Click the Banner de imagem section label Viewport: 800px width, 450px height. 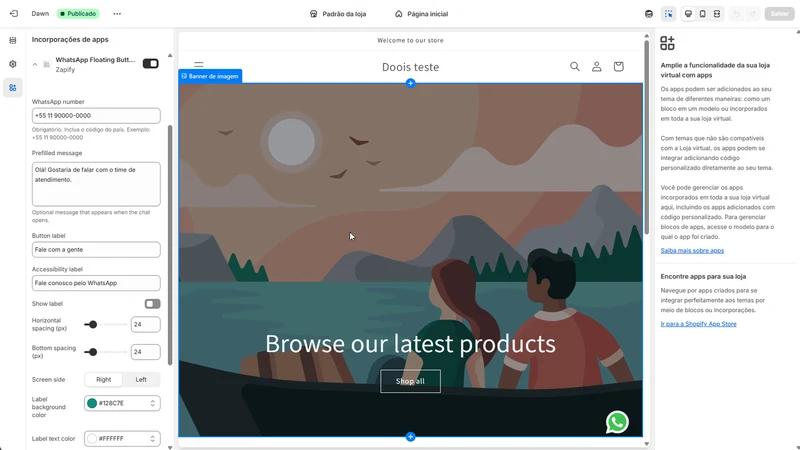pyautogui.click(x=210, y=76)
